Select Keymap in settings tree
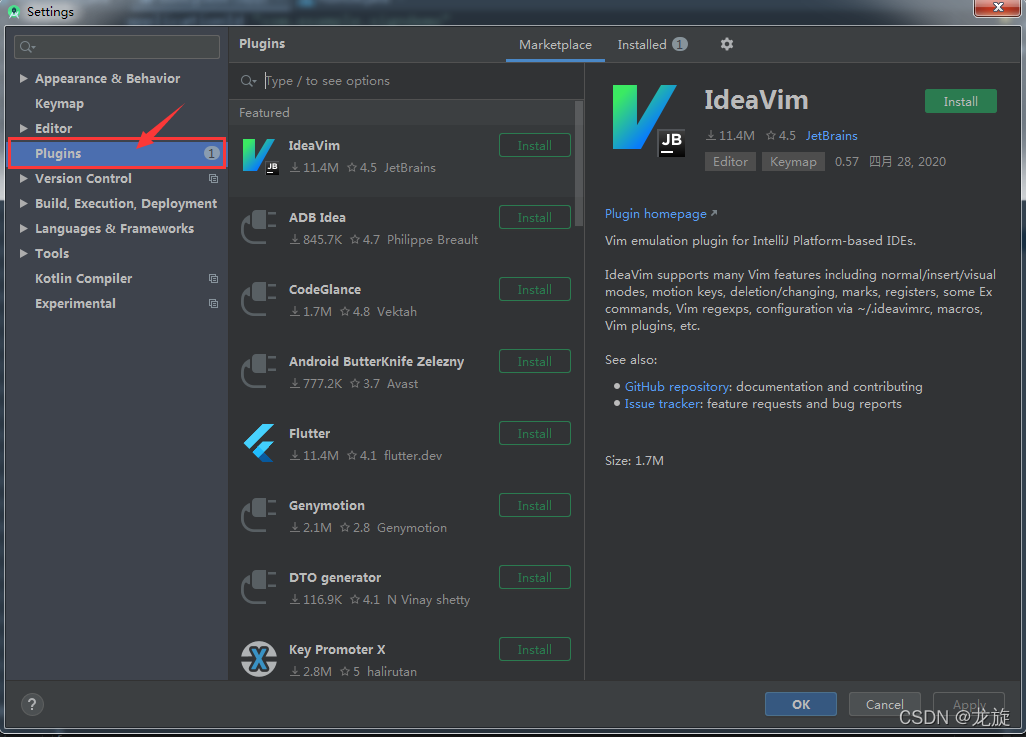This screenshot has height=737, width=1026. pos(60,103)
